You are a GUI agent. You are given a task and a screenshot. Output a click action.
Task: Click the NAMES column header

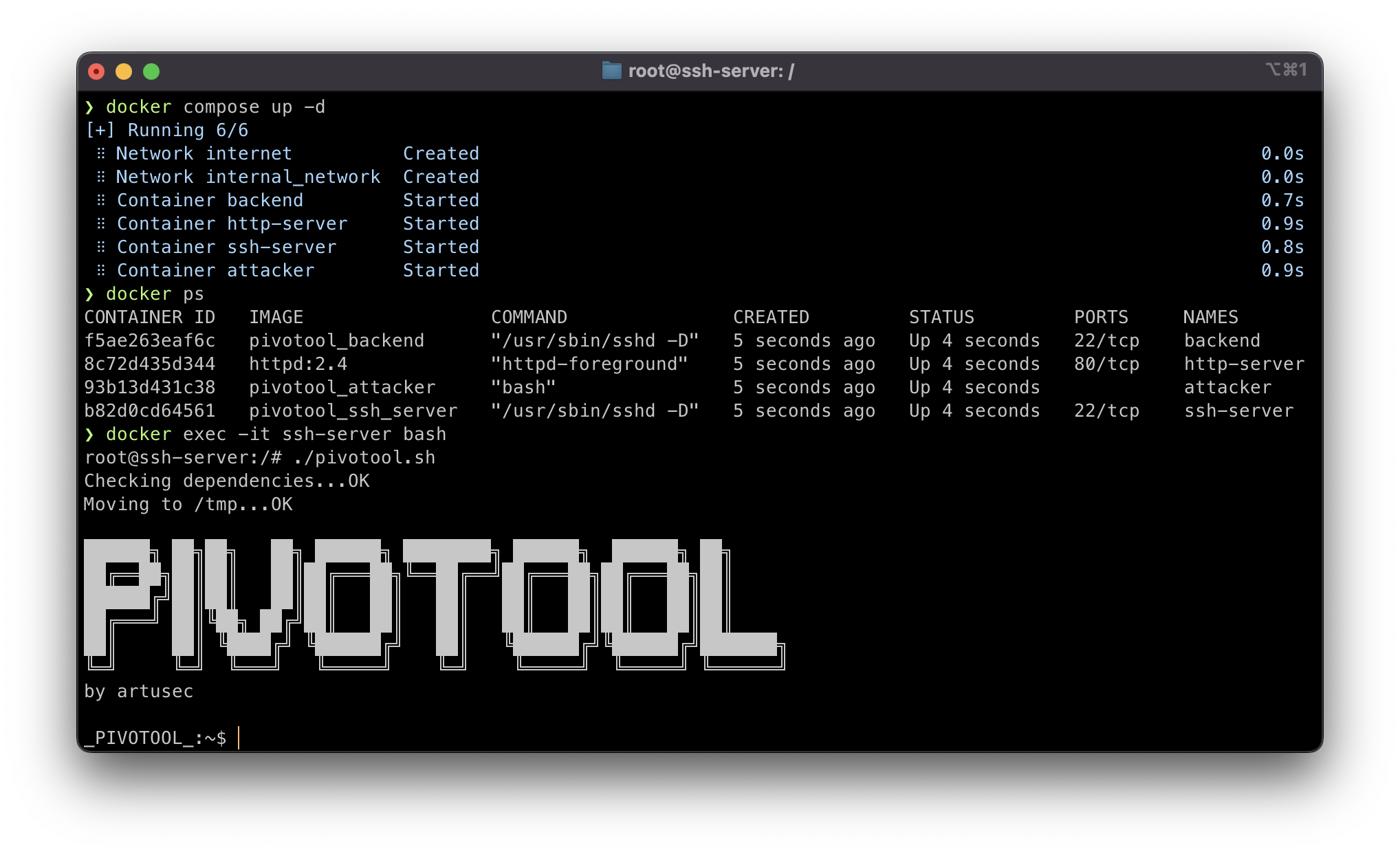[1210, 317]
